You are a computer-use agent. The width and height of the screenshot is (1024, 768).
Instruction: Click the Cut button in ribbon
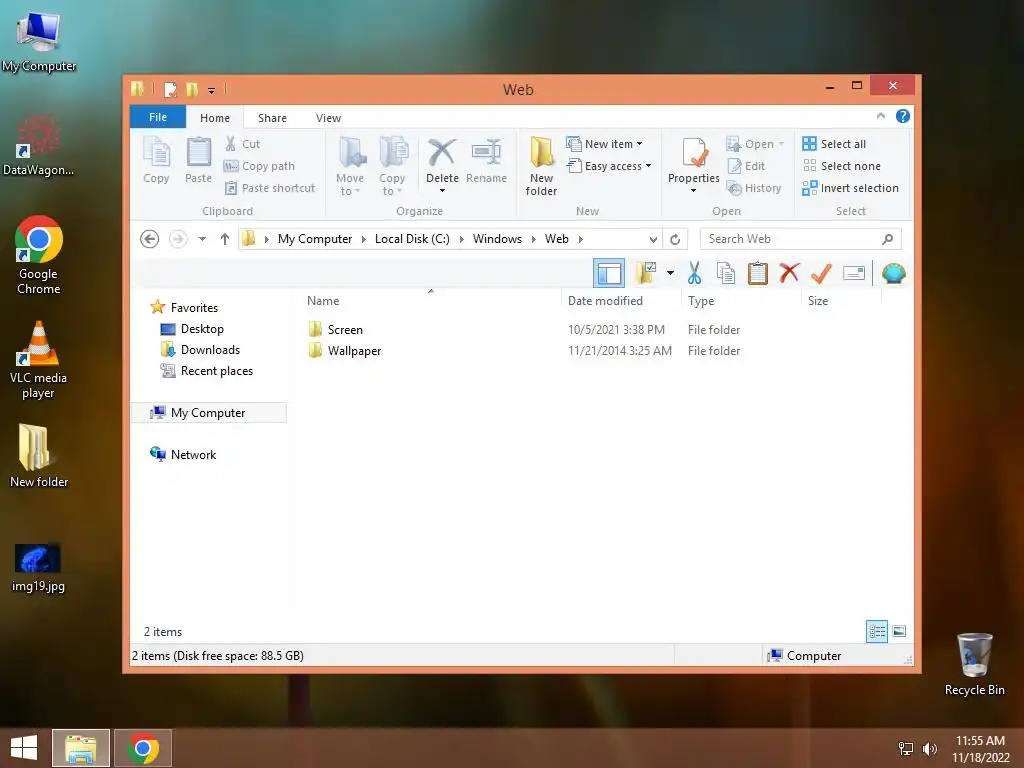242,144
